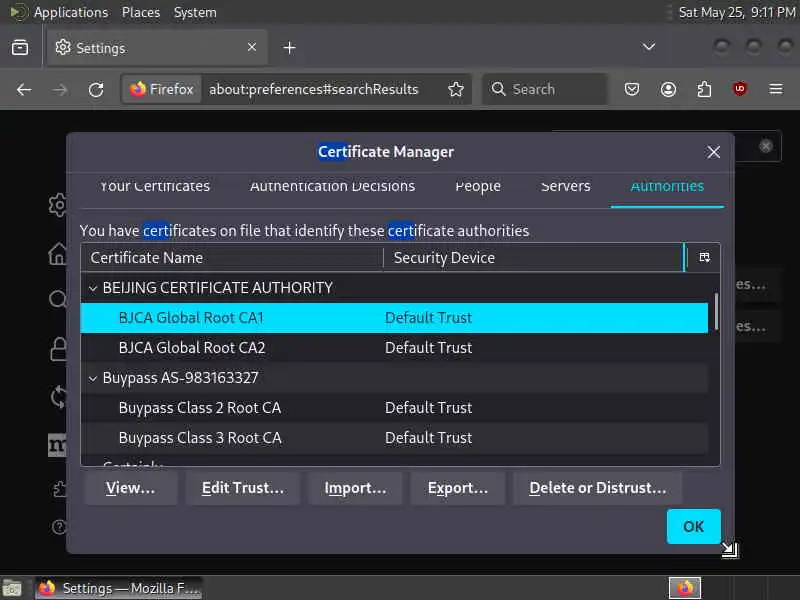800x600 pixels.
Task: Select the Buypass Class 2 Root CA row
Action: click(x=394, y=408)
